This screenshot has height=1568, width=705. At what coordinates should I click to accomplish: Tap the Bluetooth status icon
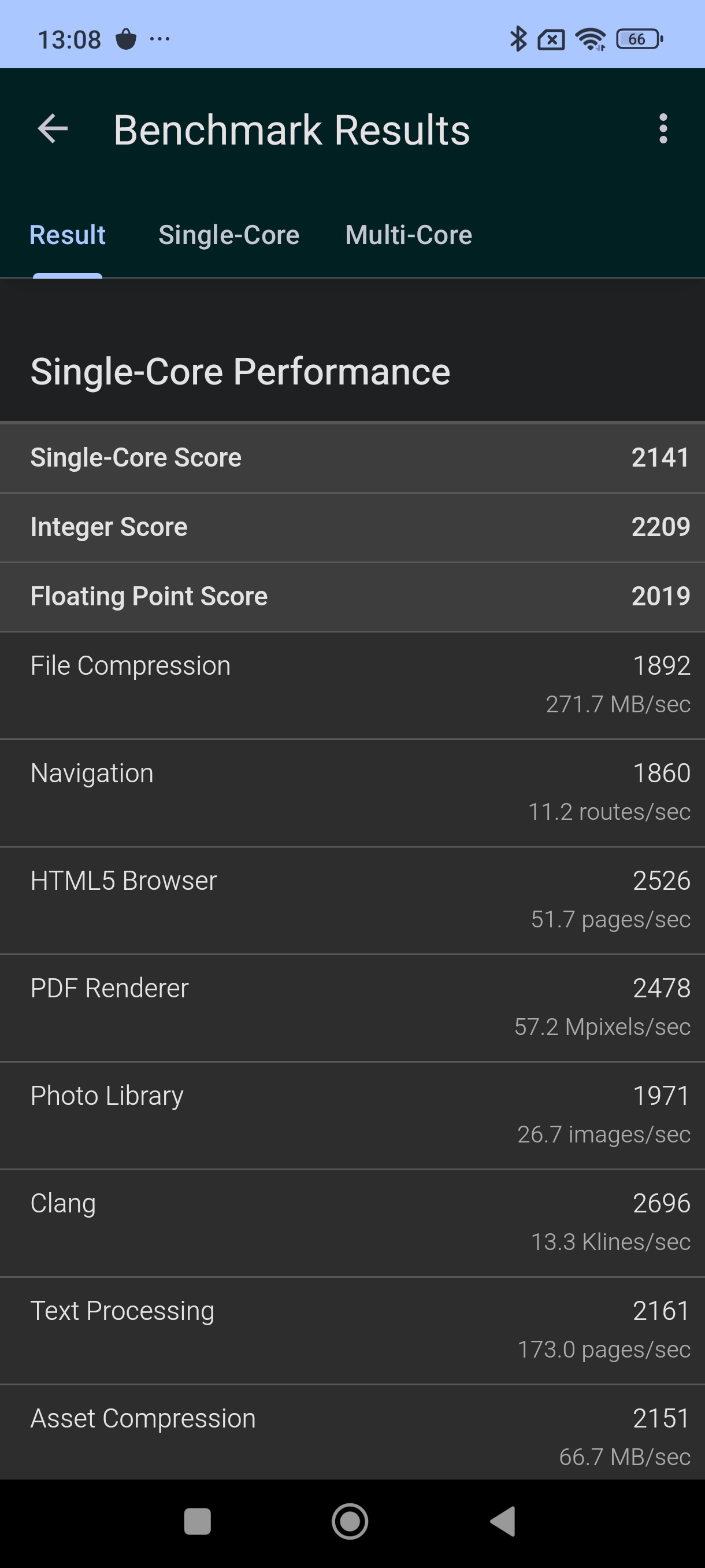(x=518, y=39)
